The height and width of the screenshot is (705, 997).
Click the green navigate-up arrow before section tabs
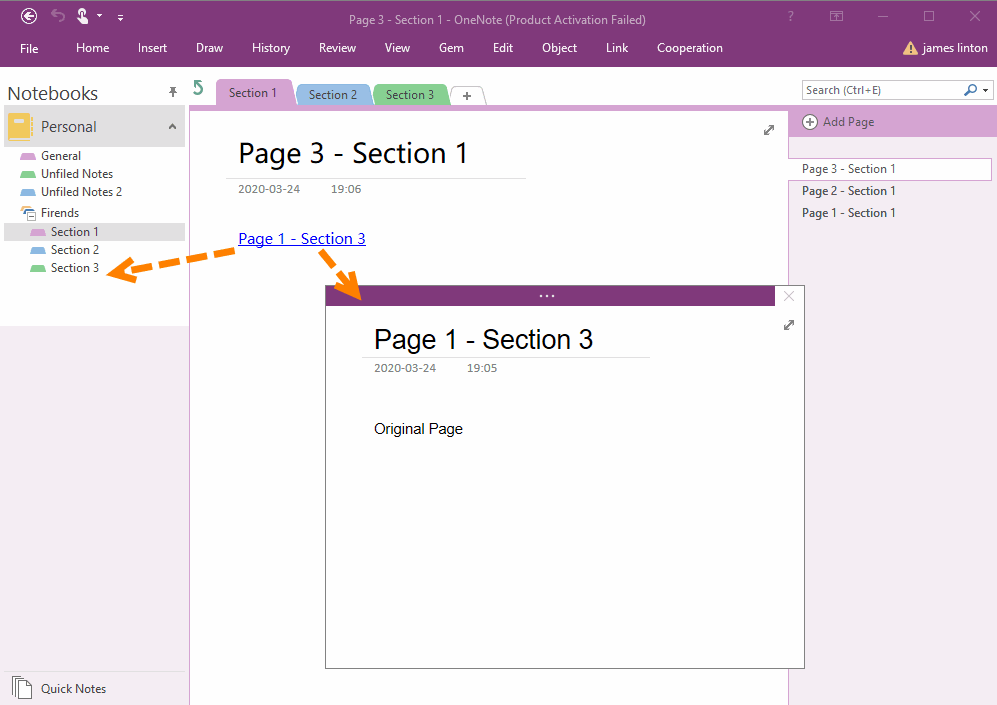click(198, 88)
